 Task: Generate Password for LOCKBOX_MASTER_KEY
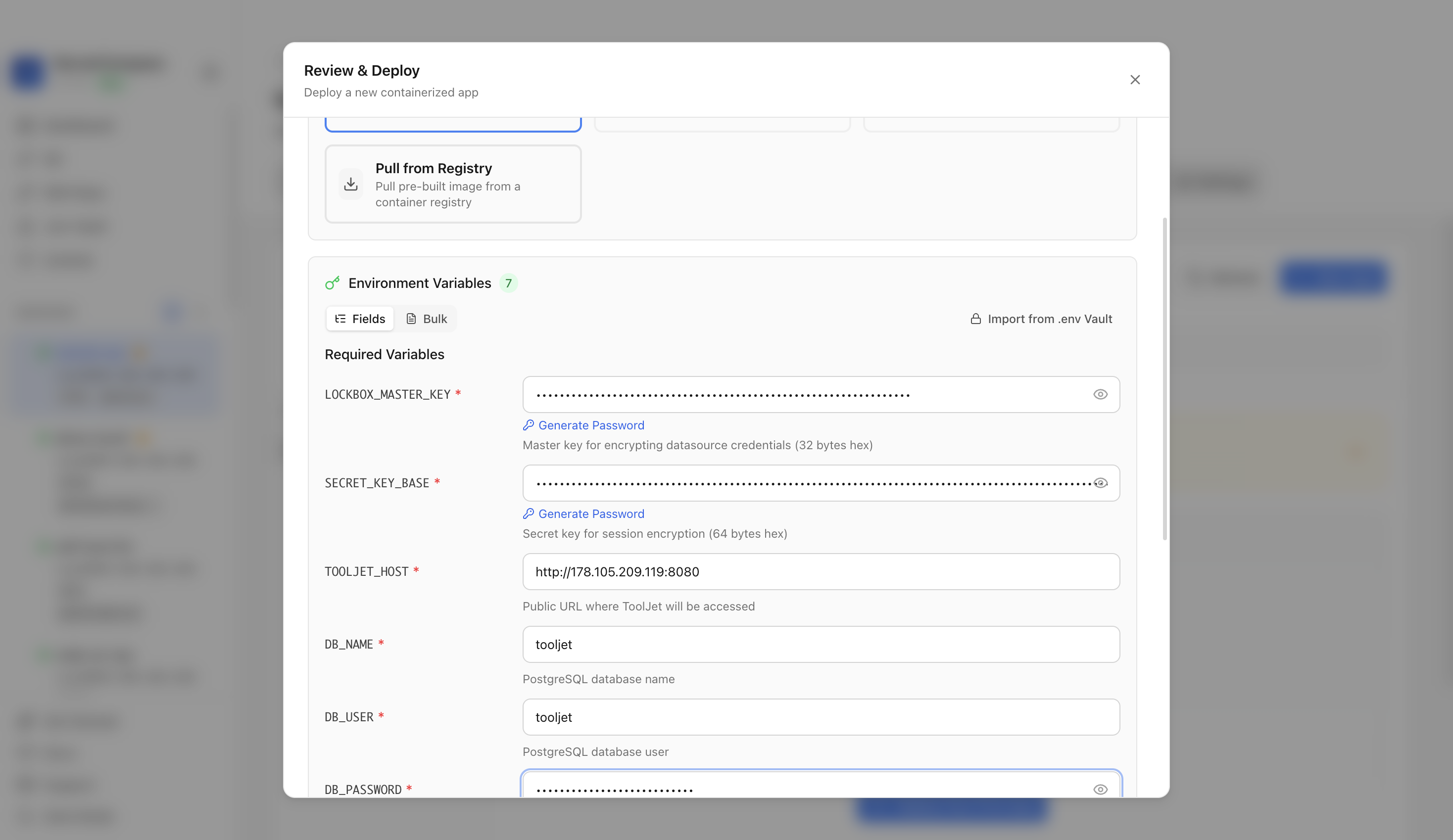point(583,425)
